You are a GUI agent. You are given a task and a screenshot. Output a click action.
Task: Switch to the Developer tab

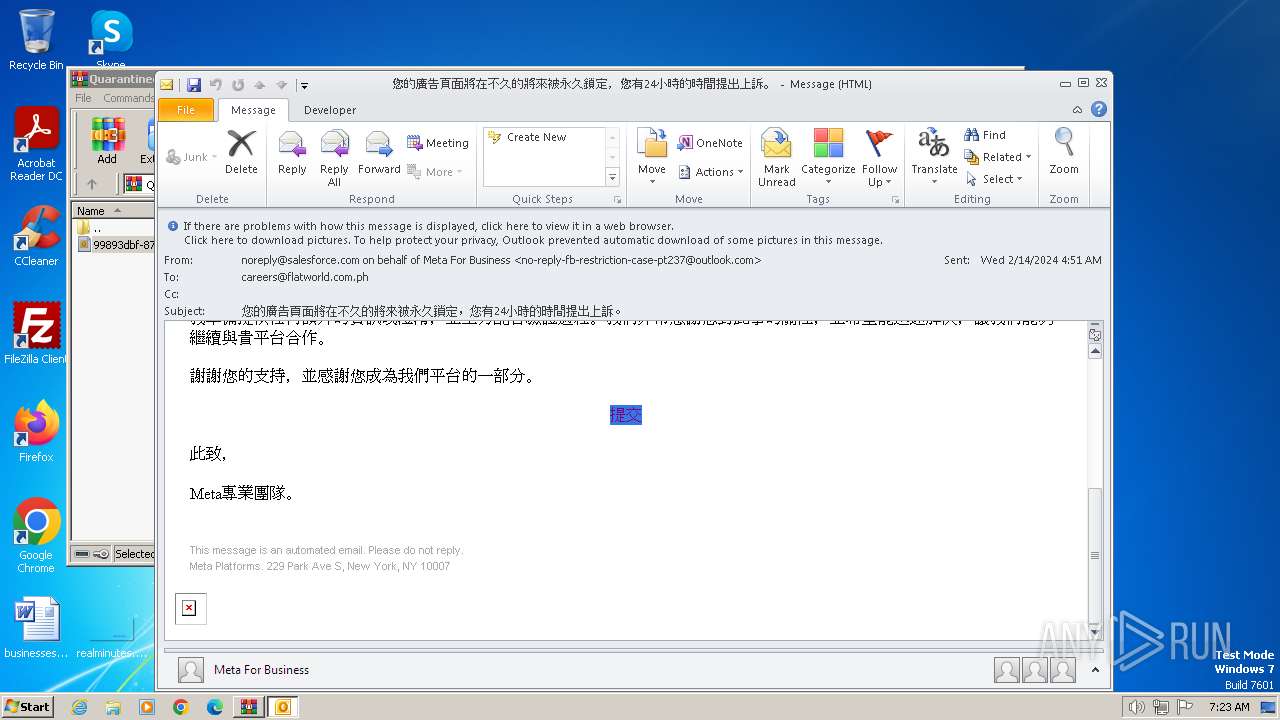pyautogui.click(x=330, y=110)
